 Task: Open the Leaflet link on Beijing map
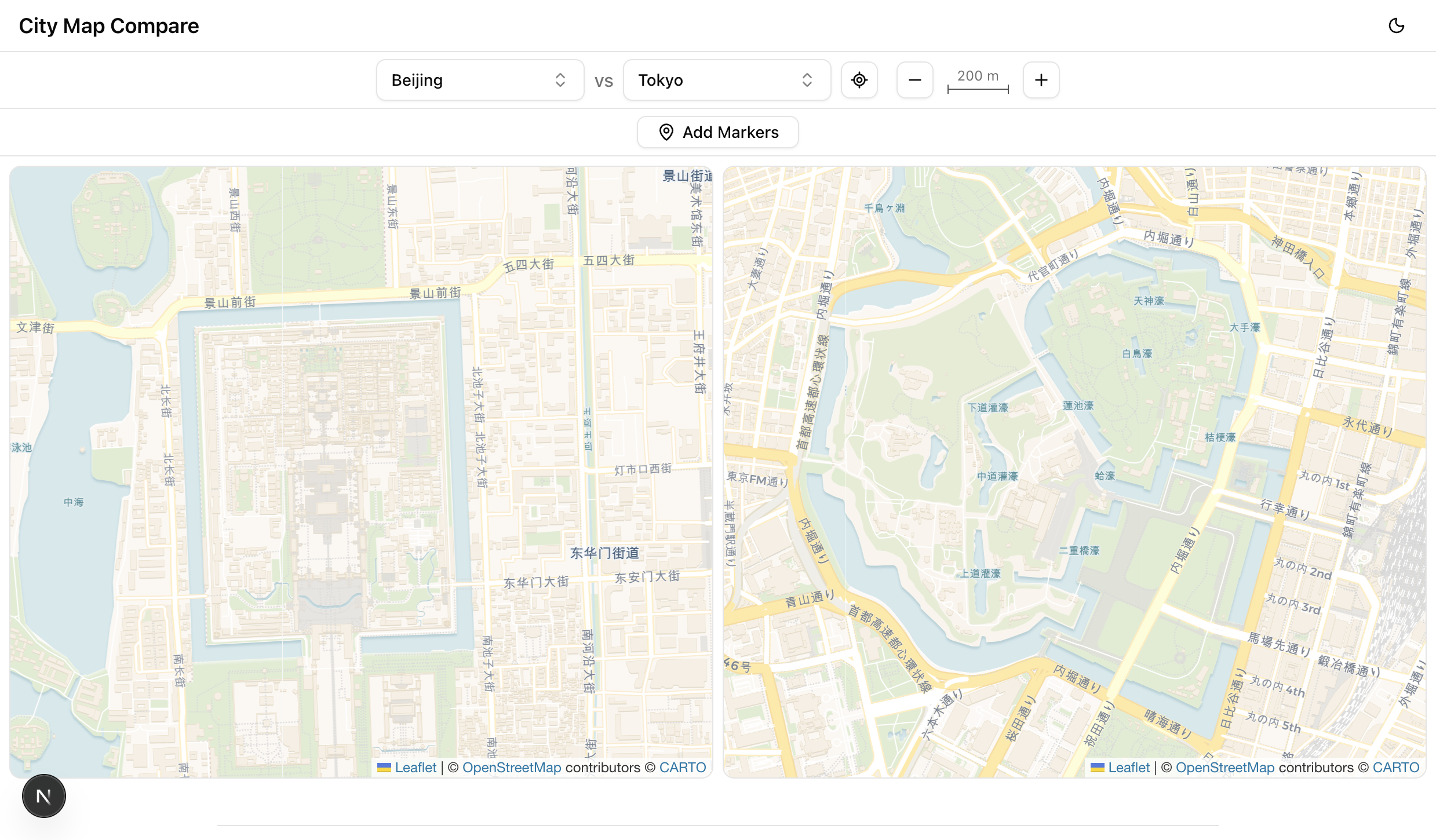click(x=416, y=768)
